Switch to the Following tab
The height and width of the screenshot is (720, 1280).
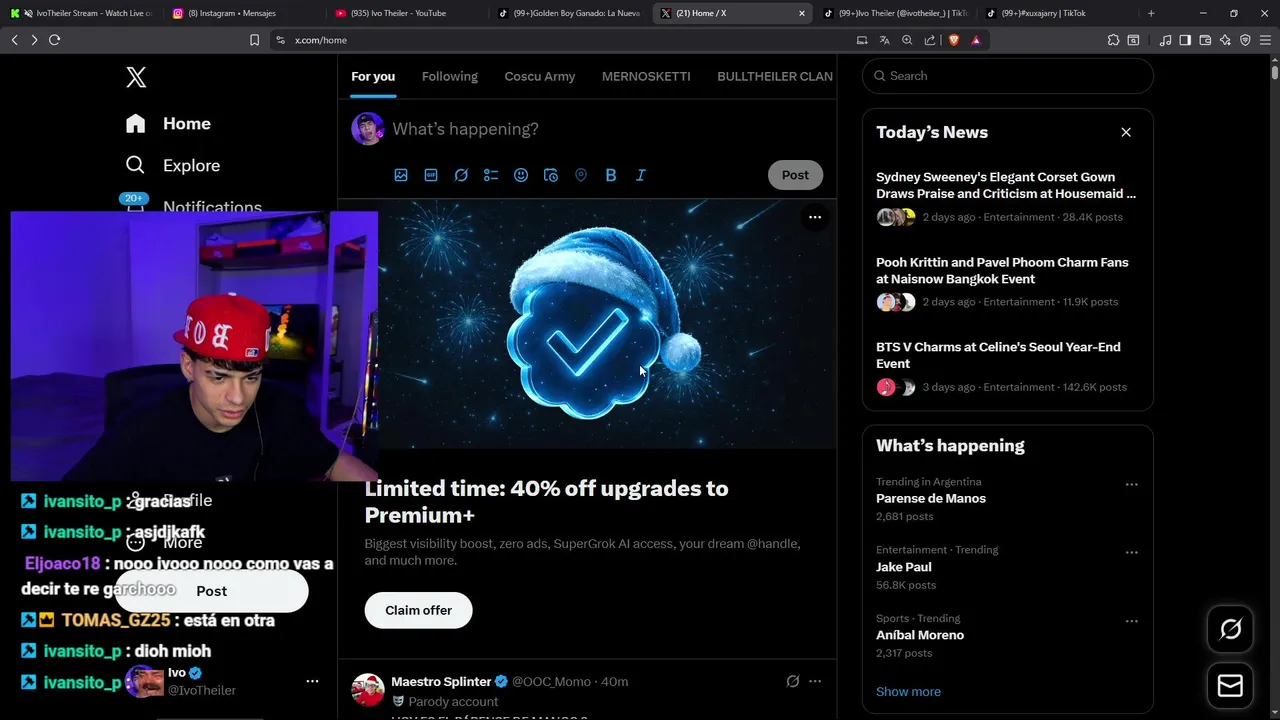click(x=450, y=76)
